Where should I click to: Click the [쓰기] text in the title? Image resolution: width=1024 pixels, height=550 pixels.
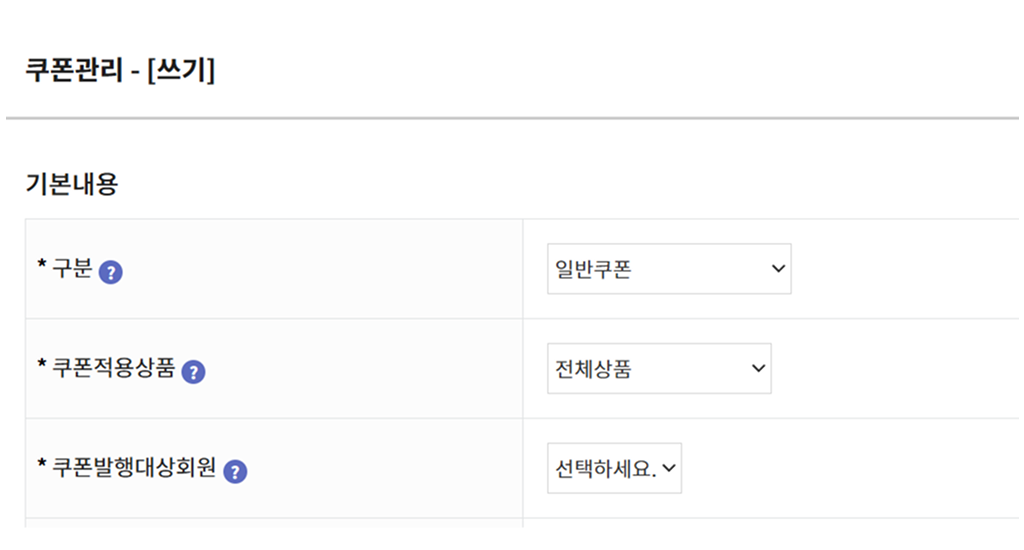181,72
